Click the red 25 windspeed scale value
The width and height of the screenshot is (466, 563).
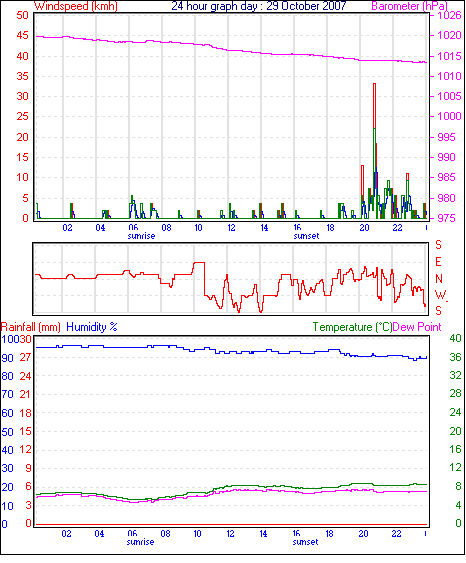coord(23,117)
